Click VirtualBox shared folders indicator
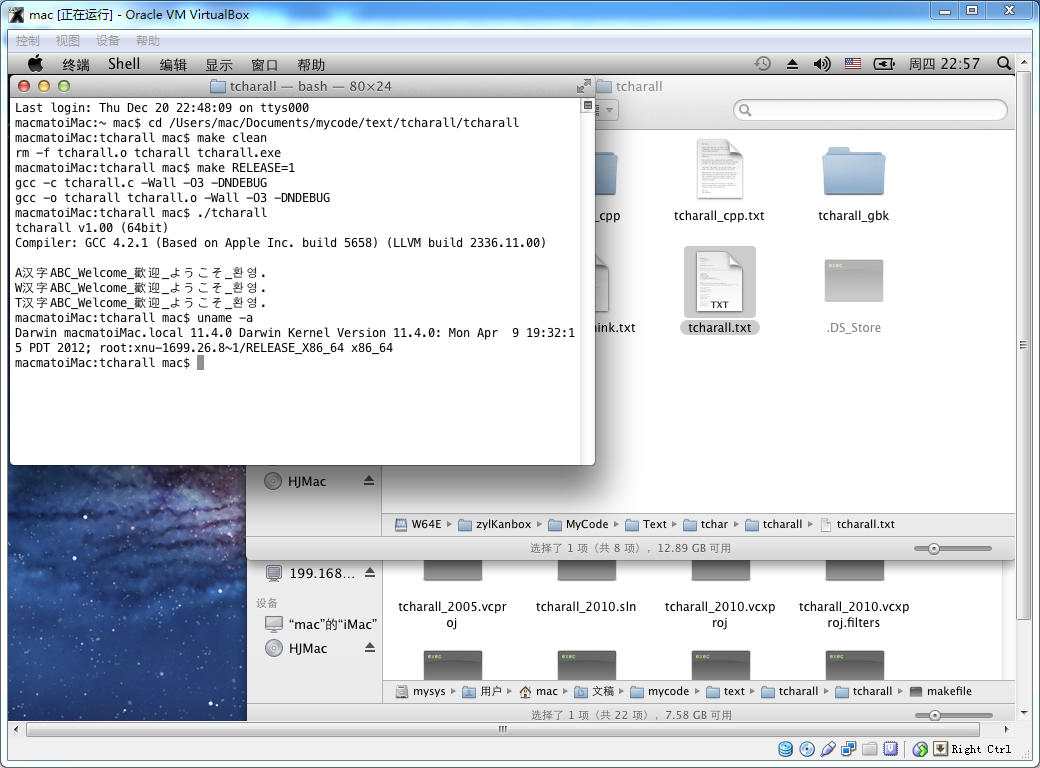 coord(870,749)
